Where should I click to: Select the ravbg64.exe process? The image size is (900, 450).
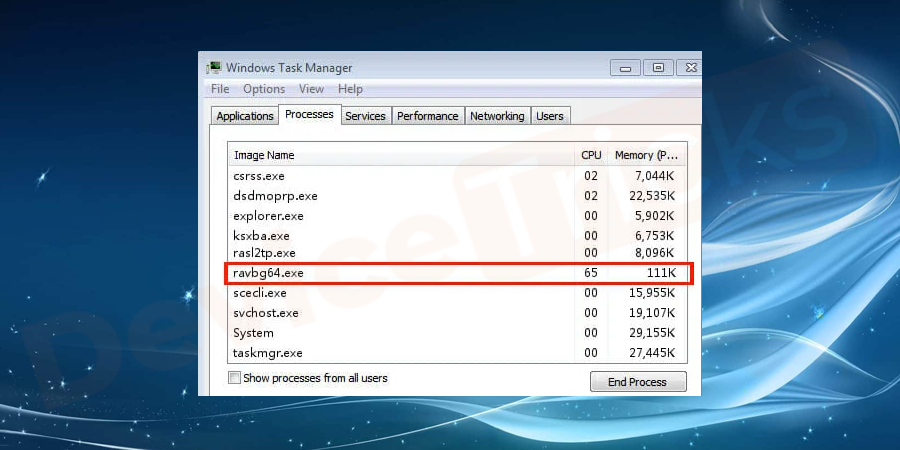pyautogui.click(x=457, y=273)
